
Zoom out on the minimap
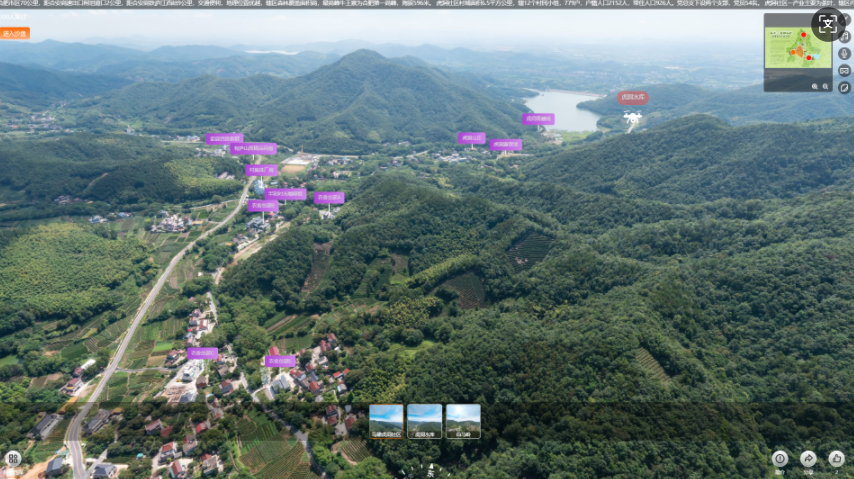(826, 87)
